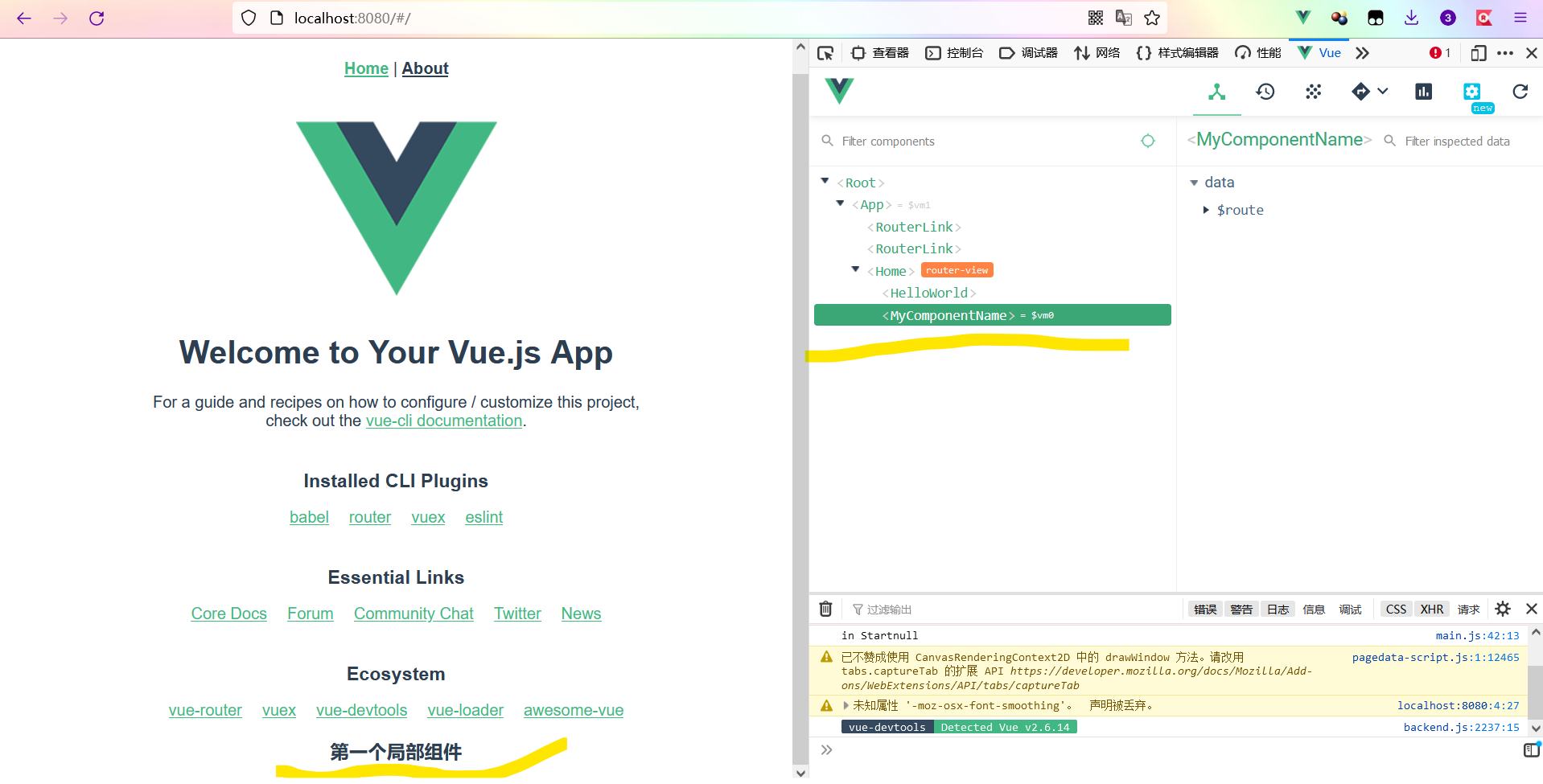Viewport: 1543px width, 784px height.
Task: Toggle the 日志 console filter
Action: (x=1278, y=610)
